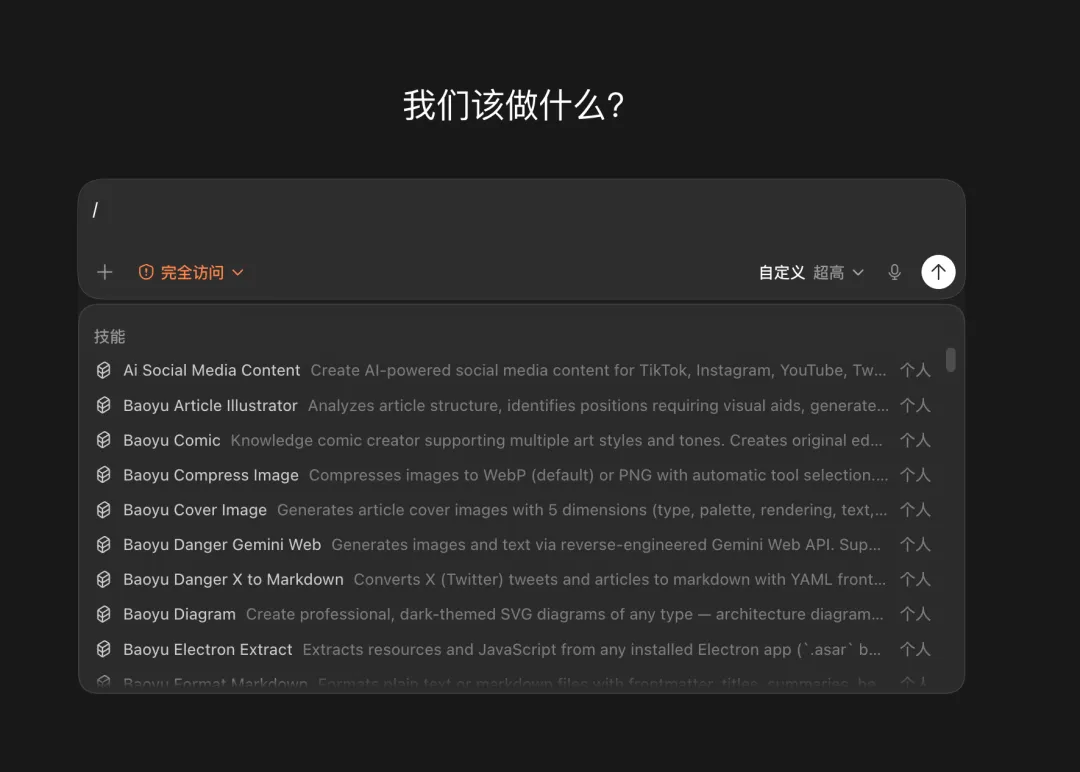Select Baoyu Danger X to Markdown skill
The width and height of the screenshot is (1080, 772).
coord(513,579)
